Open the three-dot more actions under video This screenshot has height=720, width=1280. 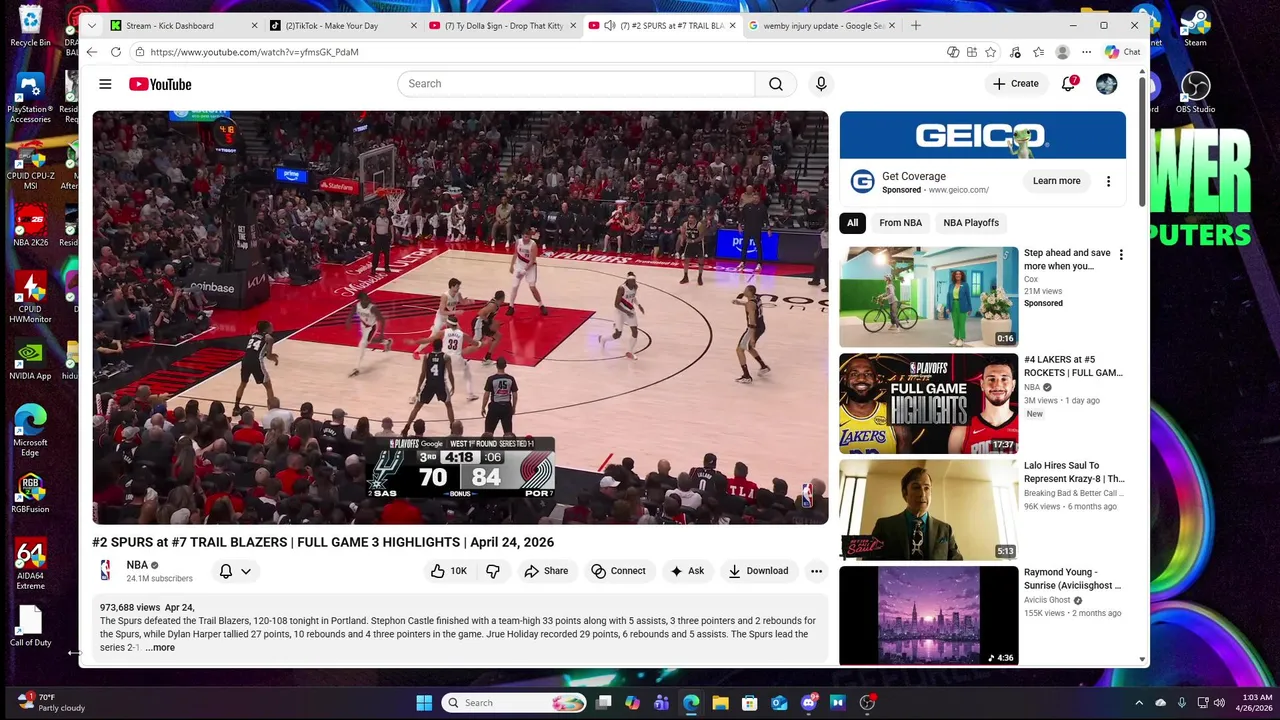817,571
